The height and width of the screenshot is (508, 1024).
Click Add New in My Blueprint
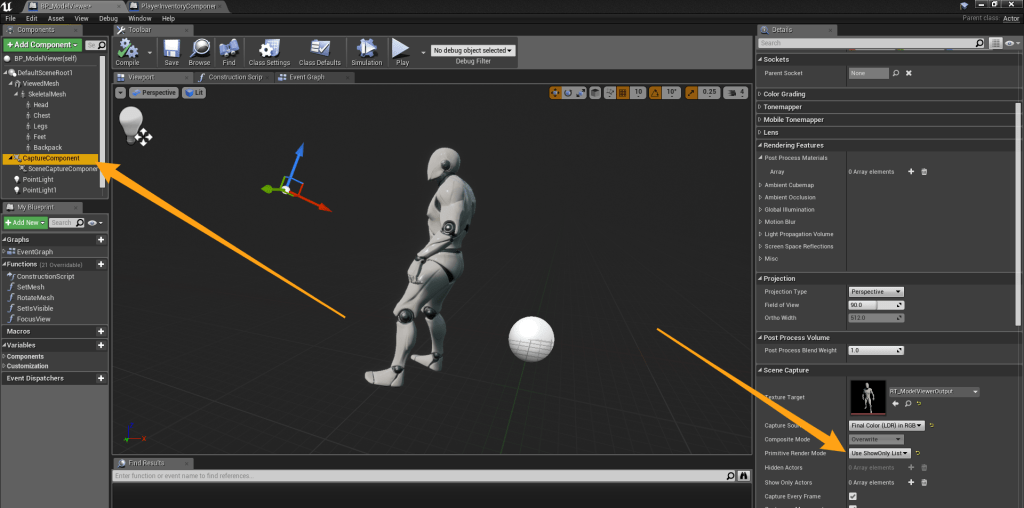pyautogui.click(x=25, y=222)
